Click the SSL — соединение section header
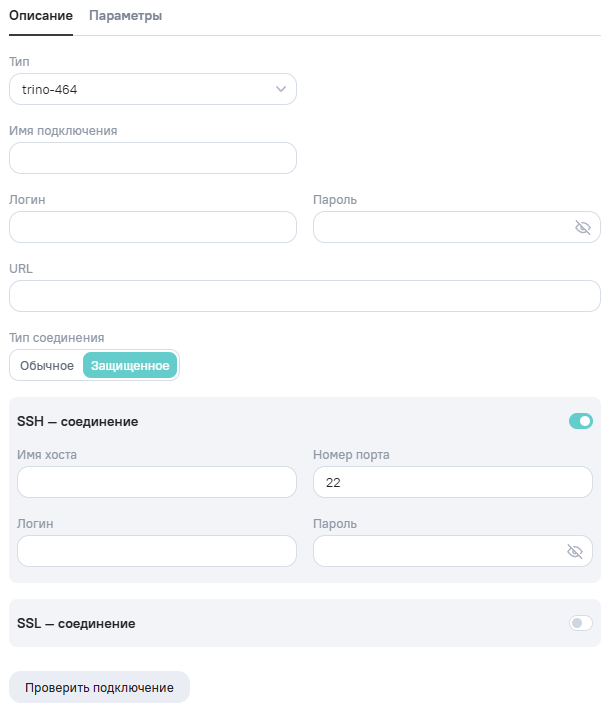 click(76, 623)
